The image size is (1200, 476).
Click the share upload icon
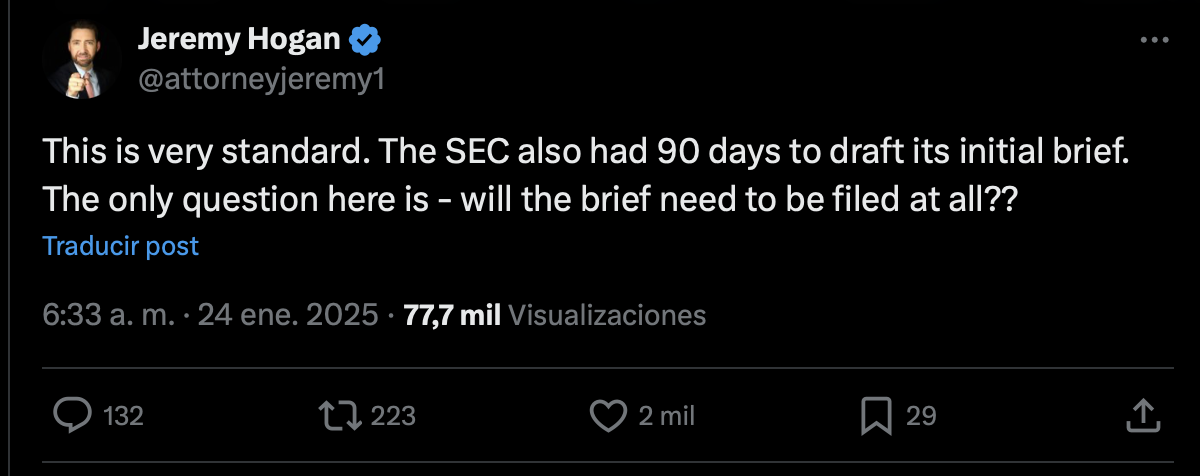(1145, 415)
